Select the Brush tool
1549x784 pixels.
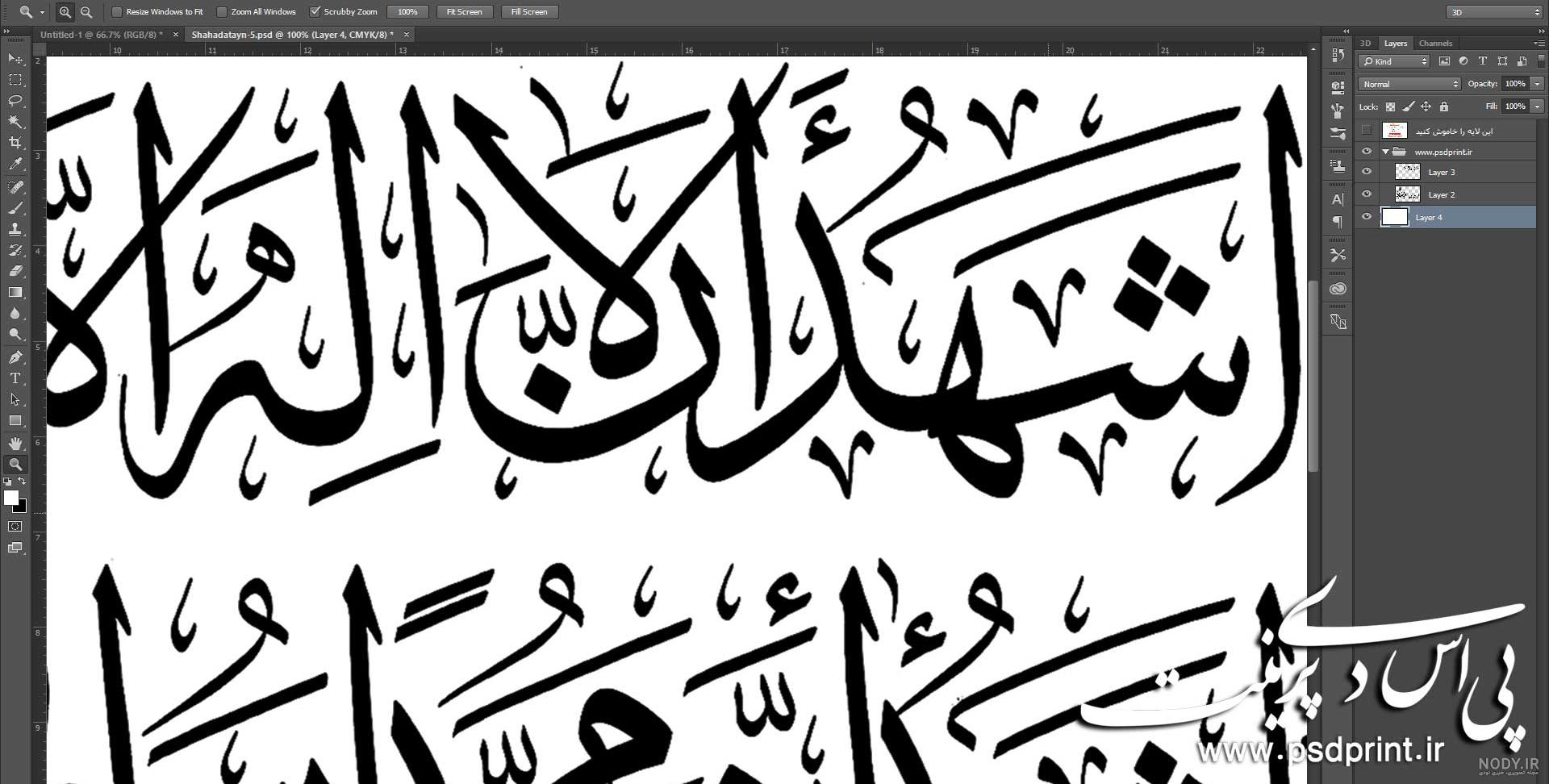[x=15, y=208]
